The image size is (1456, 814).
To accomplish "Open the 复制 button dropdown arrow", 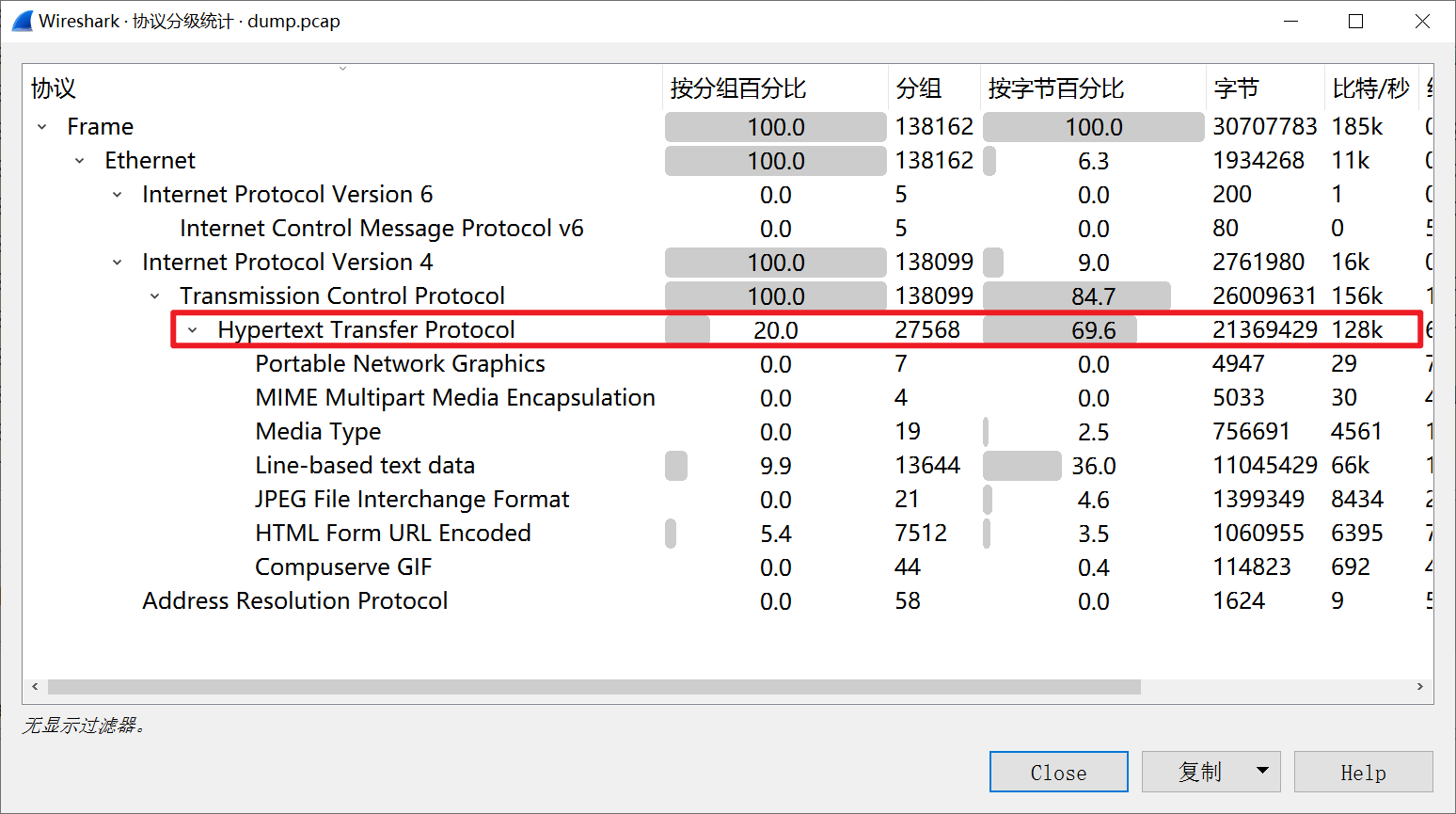I will pyautogui.click(x=1262, y=772).
